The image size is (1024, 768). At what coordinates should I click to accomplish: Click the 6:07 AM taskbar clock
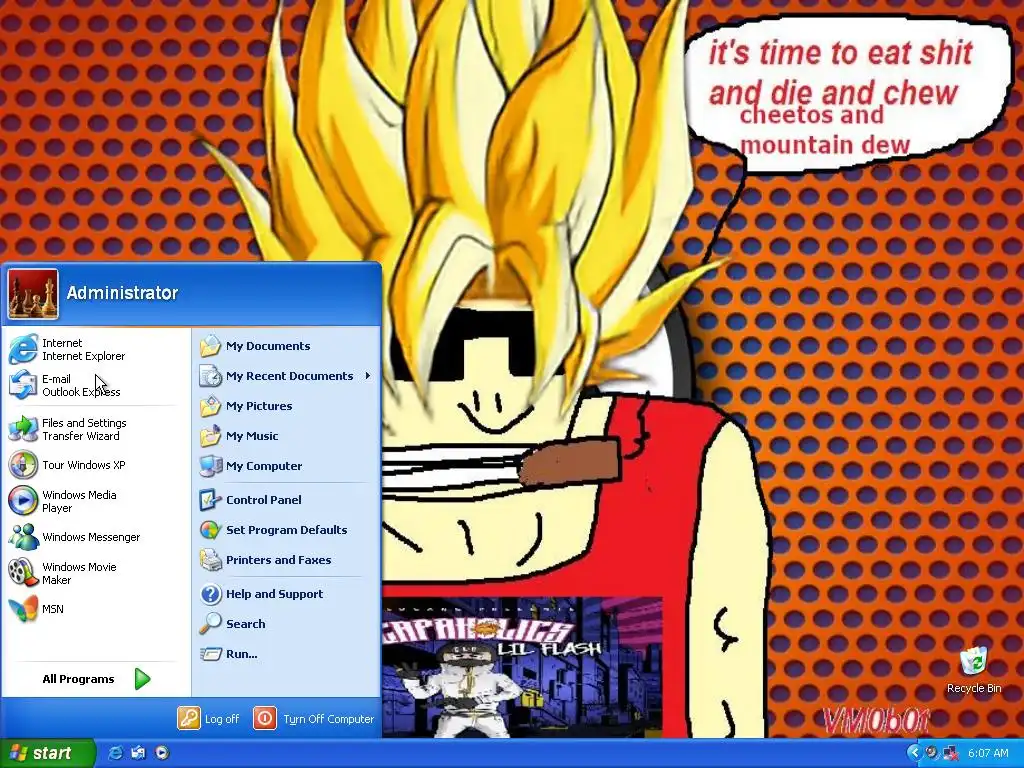(988, 753)
